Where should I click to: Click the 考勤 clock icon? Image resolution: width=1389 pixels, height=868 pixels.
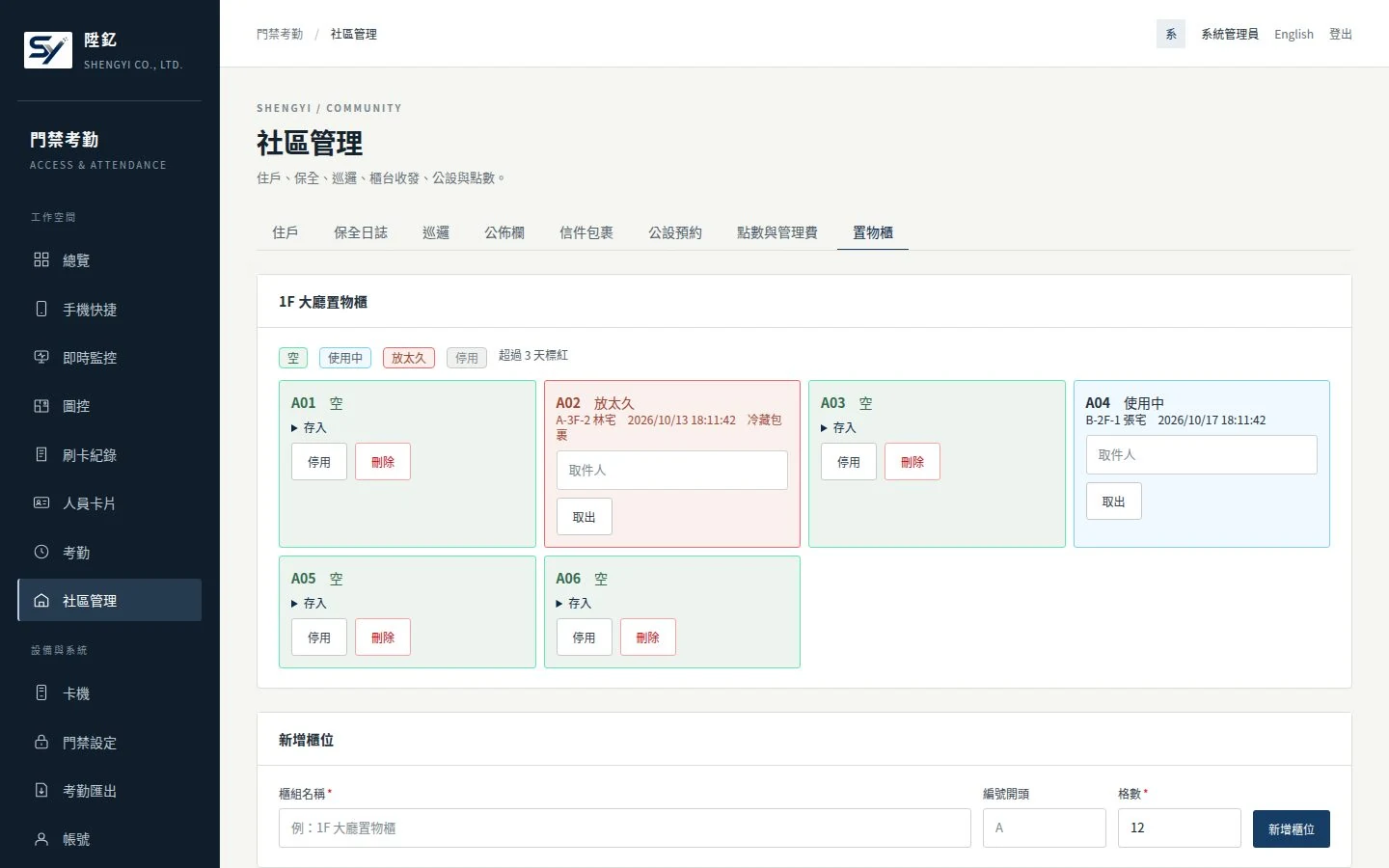pyautogui.click(x=41, y=552)
